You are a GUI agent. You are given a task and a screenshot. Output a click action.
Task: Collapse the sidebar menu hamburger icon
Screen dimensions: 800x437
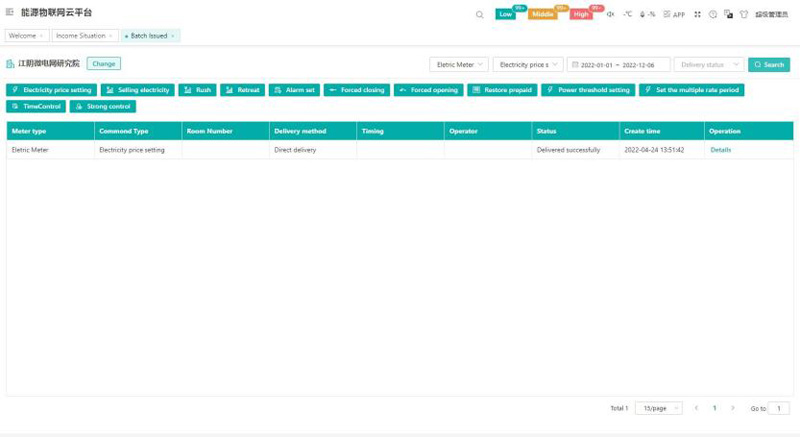click(x=10, y=13)
